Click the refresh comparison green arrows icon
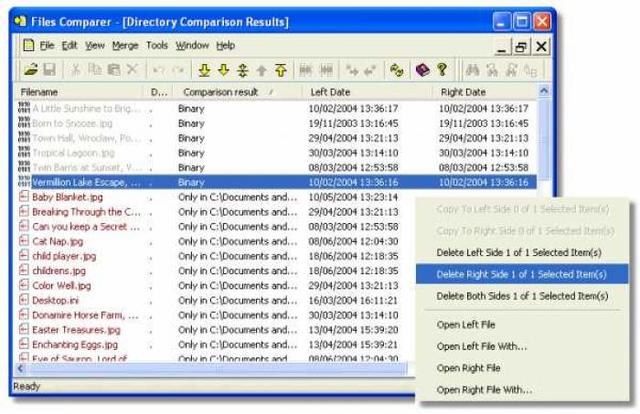The width and height of the screenshot is (640, 414). tap(396, 70)
